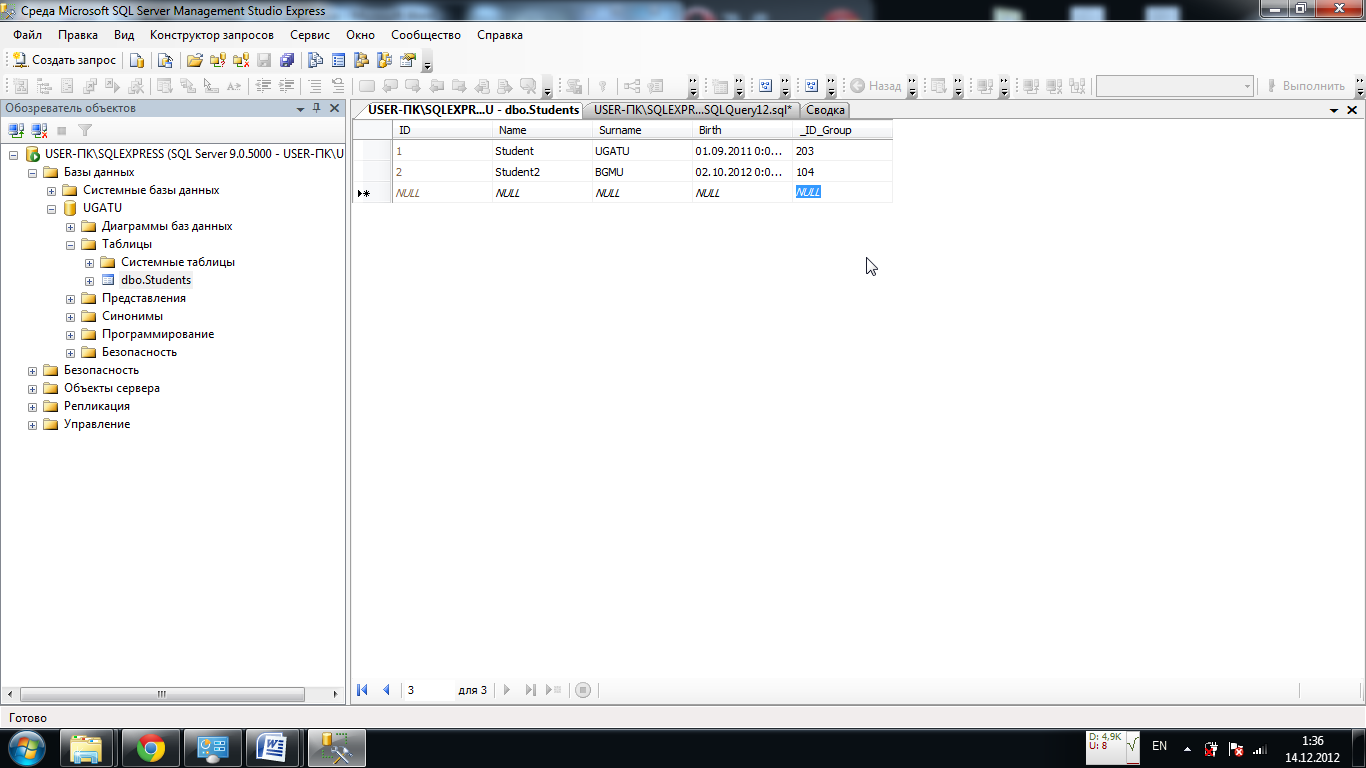1366x768 pixels.
Task: Expand the Программирование folder
Action: [x=70, y=334]
